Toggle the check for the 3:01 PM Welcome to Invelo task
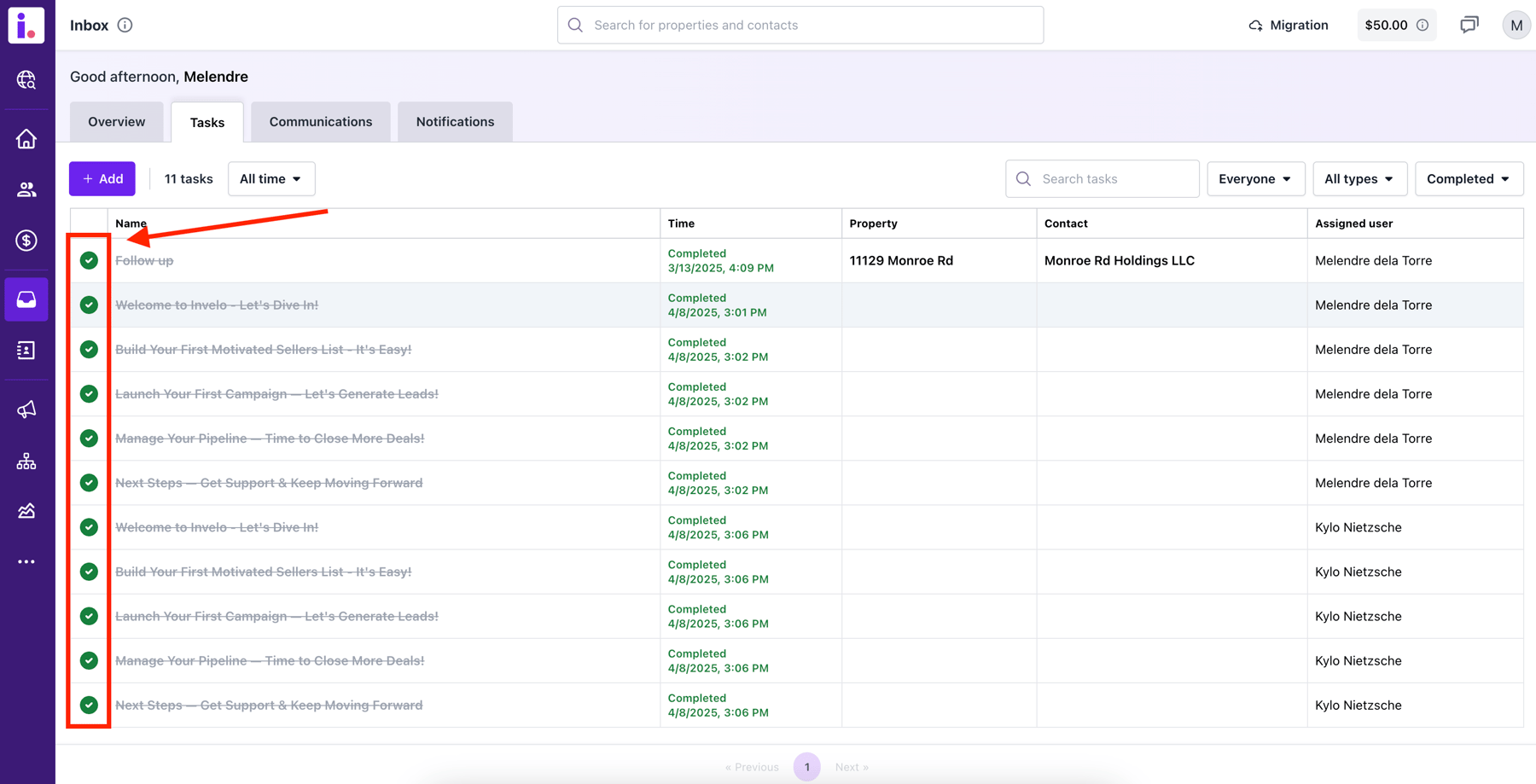 [89, 305]
